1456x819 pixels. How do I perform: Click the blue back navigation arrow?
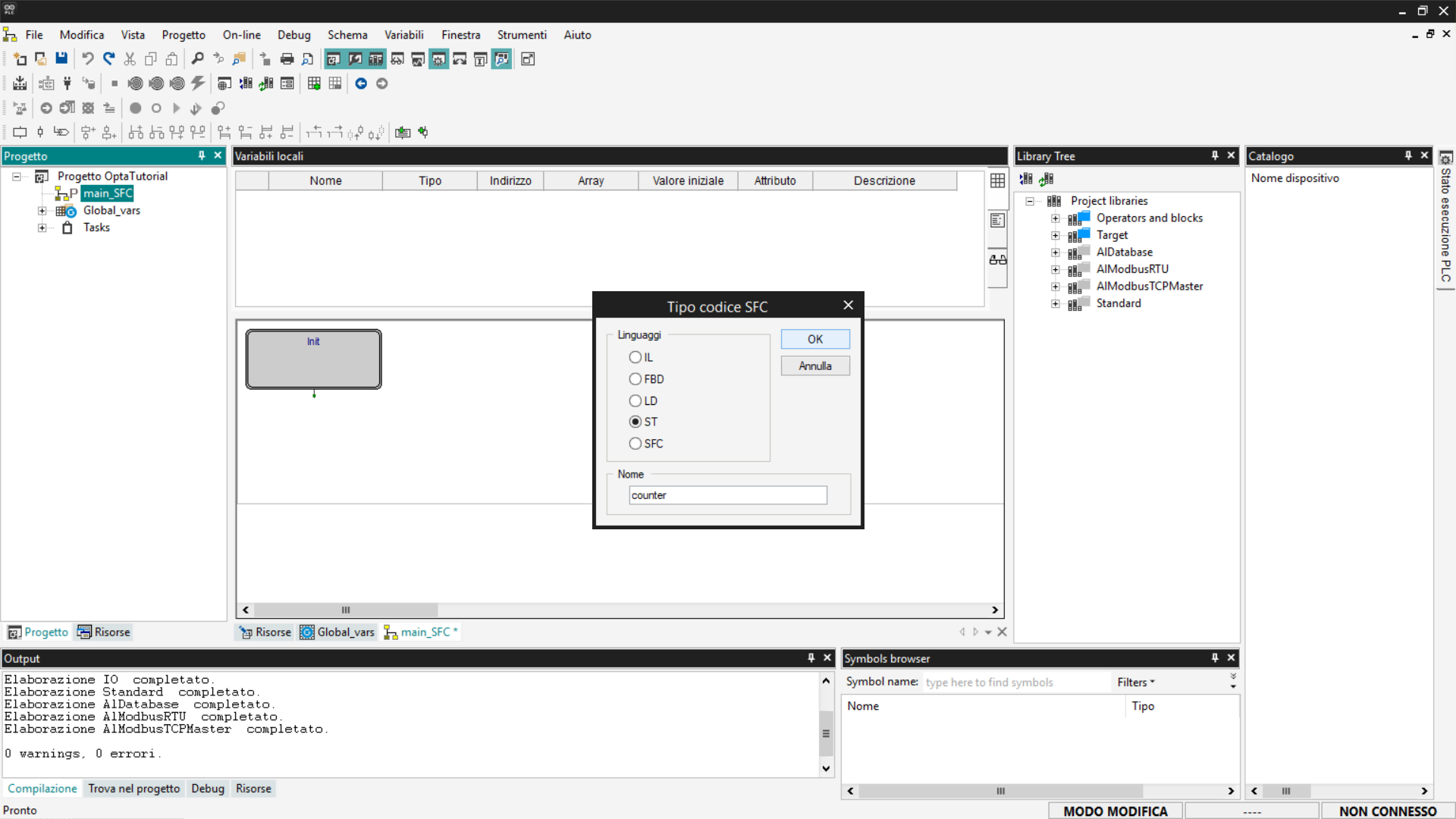click(361, 83)
